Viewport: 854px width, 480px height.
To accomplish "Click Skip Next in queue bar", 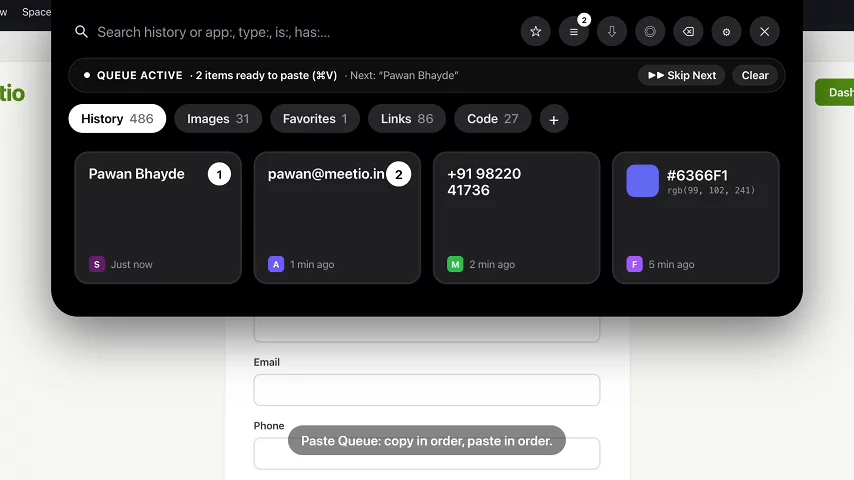I will pos(681,75).
